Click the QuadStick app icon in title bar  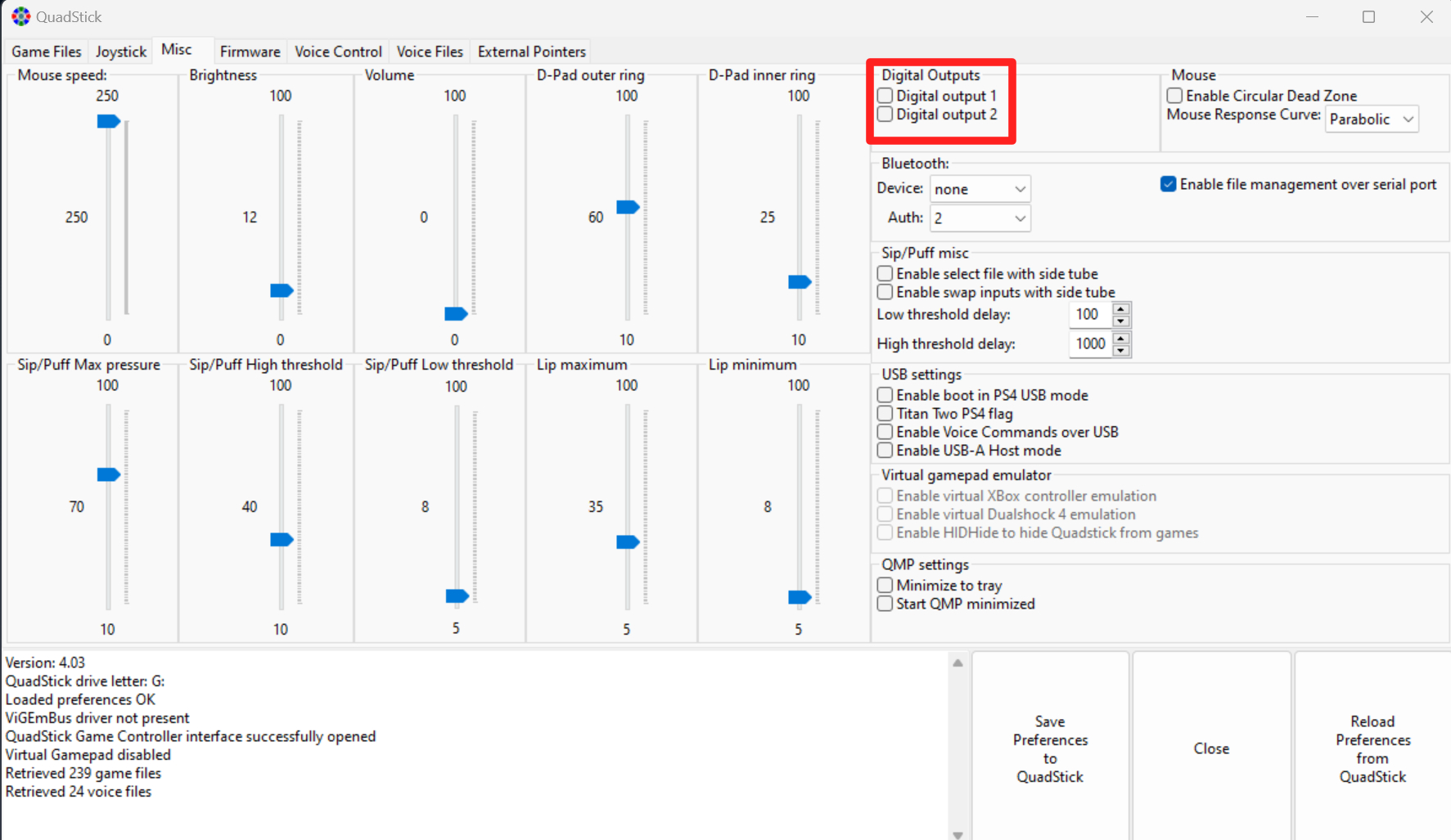(20, 16)
